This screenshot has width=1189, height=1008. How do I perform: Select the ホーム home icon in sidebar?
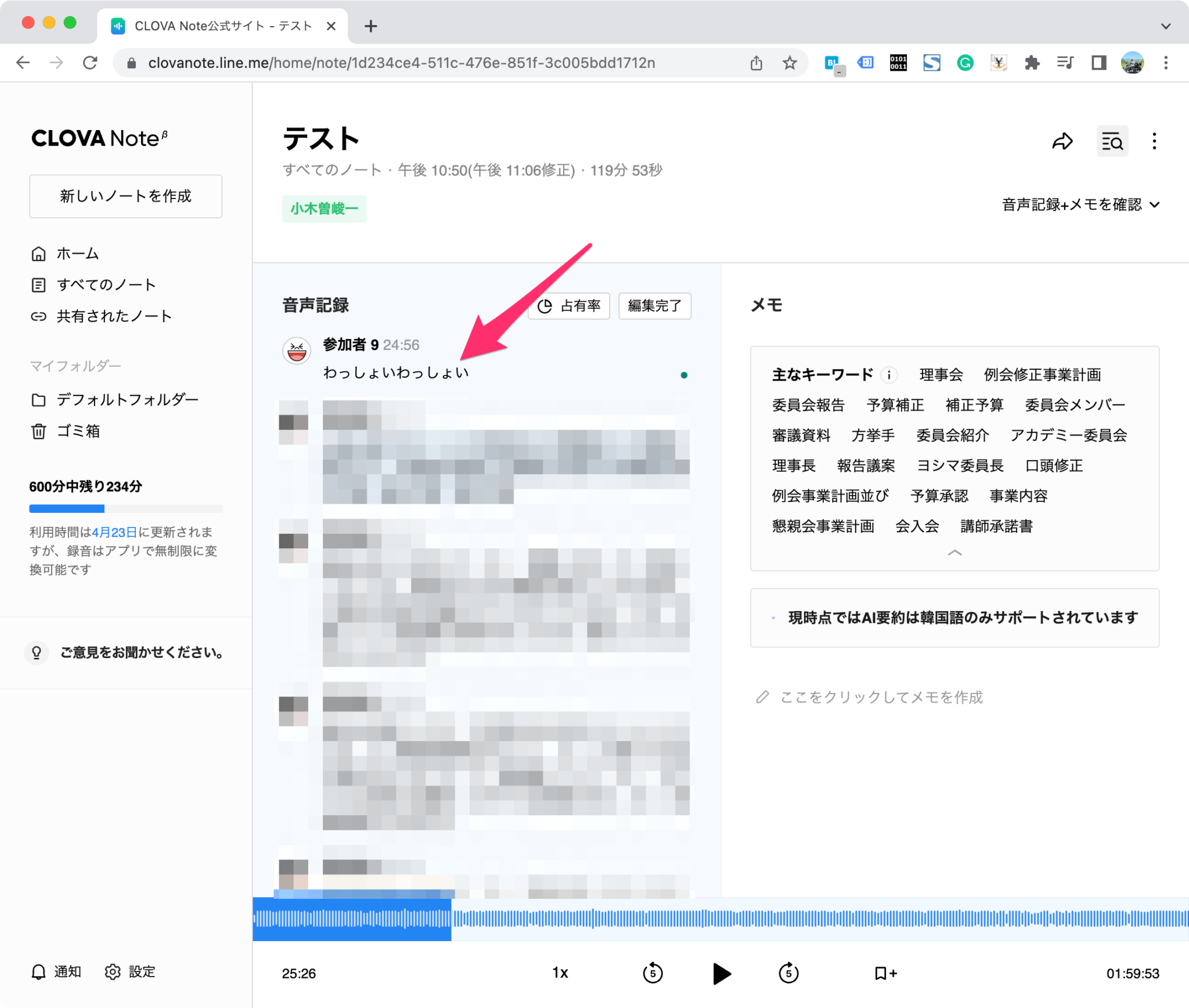(x=38, y=253)
